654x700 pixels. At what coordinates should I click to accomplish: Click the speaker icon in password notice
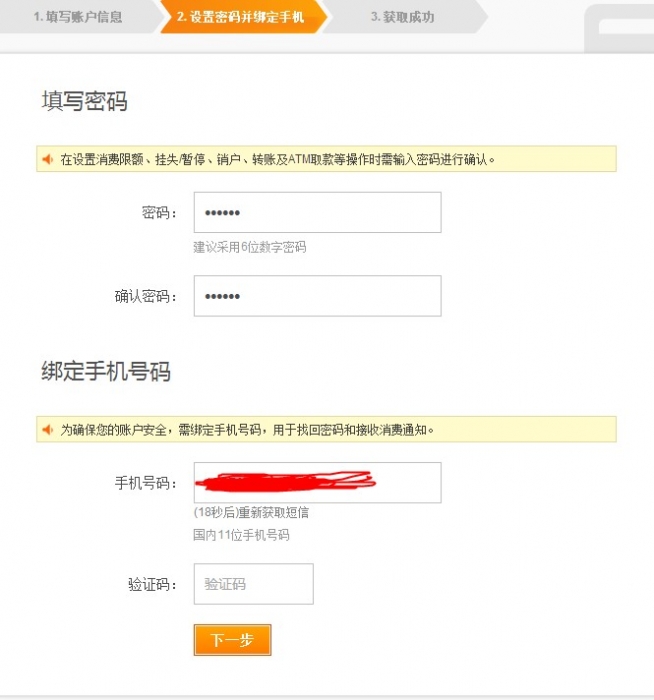47,159
